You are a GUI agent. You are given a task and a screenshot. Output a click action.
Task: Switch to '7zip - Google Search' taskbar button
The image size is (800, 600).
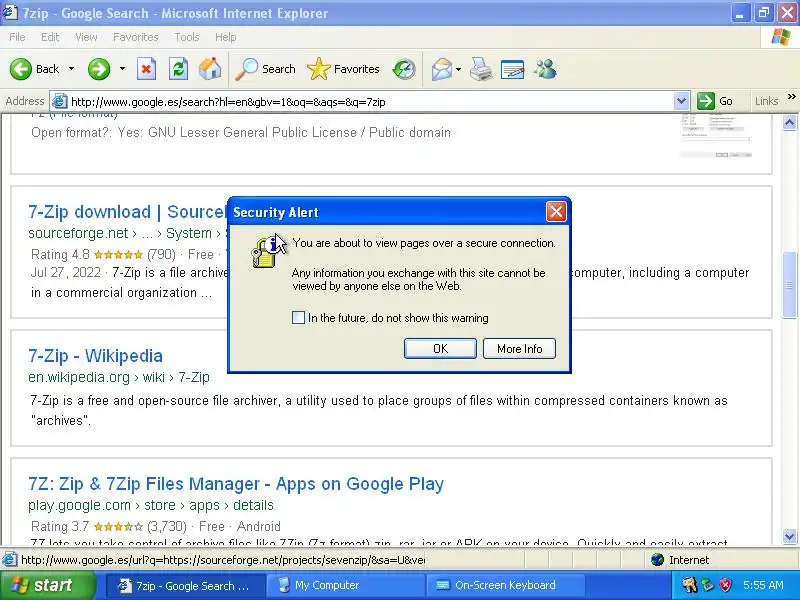coord(186,585)
